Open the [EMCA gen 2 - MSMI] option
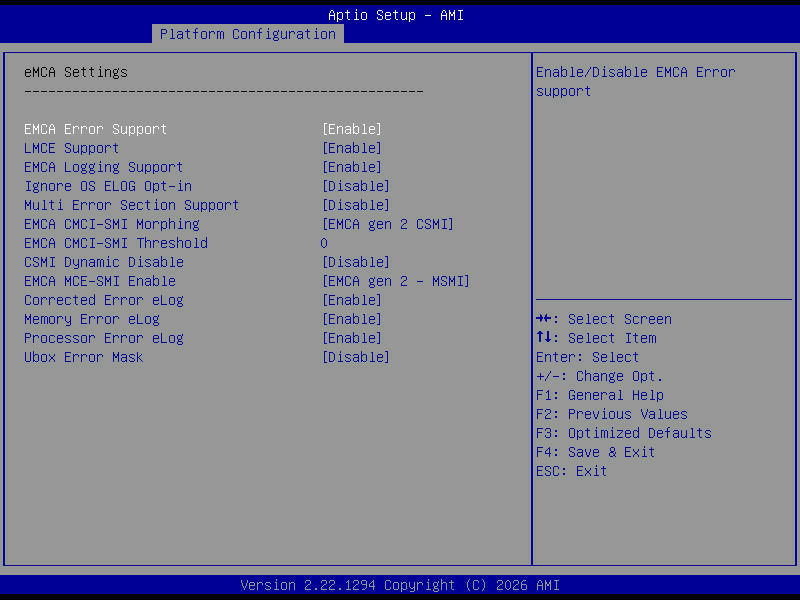Screen dimensions: 800x600 click(x=396, y=281)
